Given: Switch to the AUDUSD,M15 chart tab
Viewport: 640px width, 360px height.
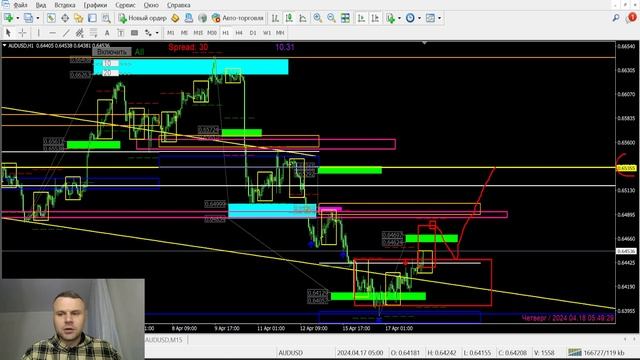Looking at the screenshot, I should click(164, 340).
